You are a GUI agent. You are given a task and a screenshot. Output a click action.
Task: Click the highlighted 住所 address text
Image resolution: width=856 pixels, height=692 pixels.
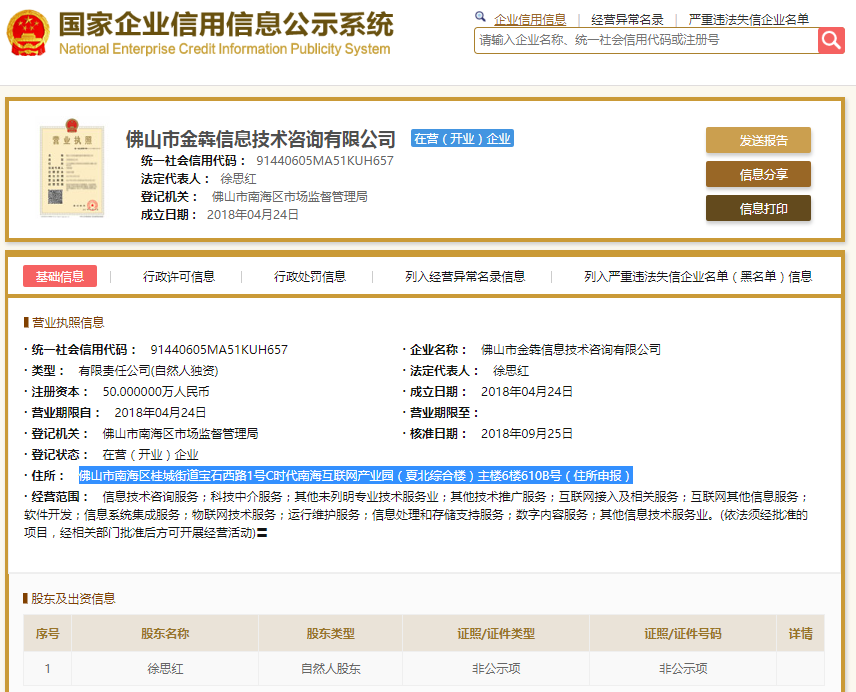pyautogui.click(x=355, y=475)
